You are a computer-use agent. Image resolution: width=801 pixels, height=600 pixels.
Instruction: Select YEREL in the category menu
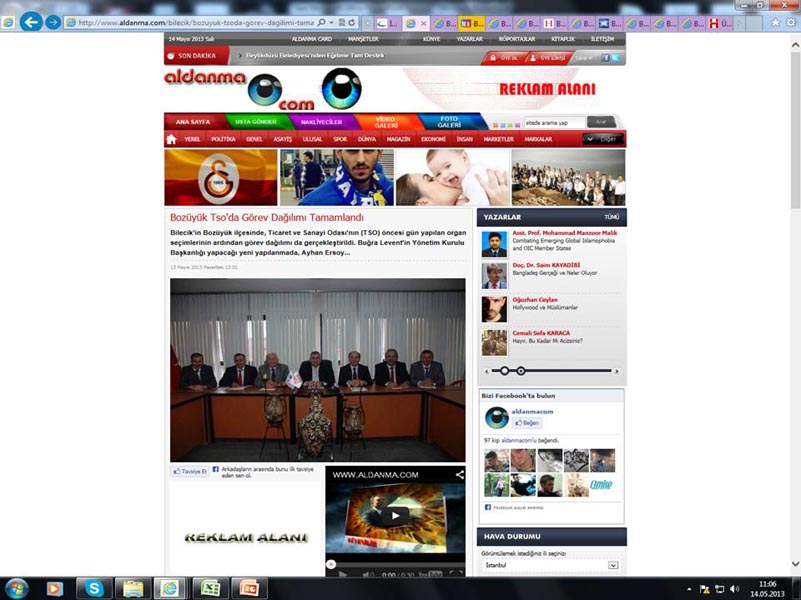tap(193, 139)
